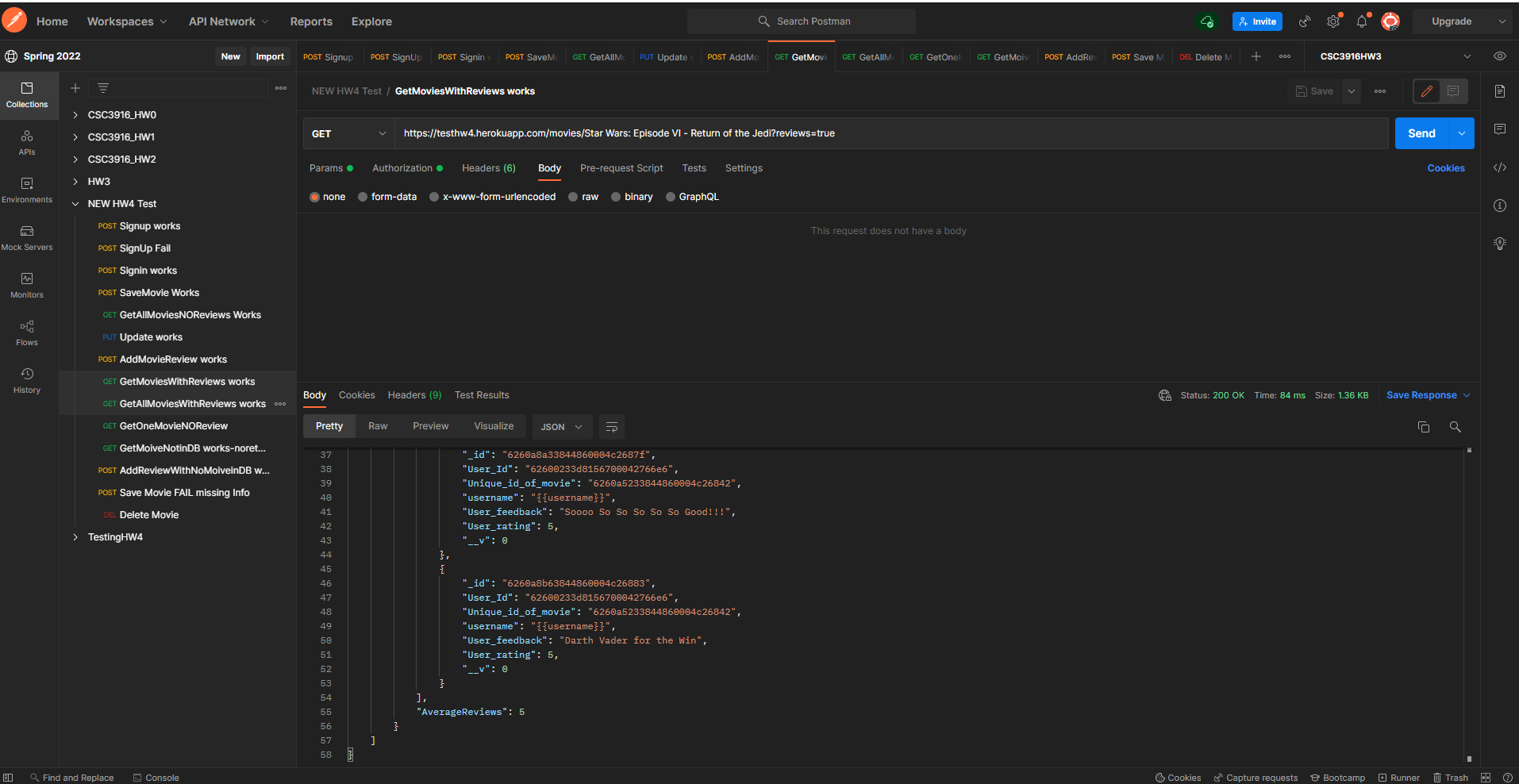
Task: Open the Comments panel on the right
Action: pos(1499,129)
